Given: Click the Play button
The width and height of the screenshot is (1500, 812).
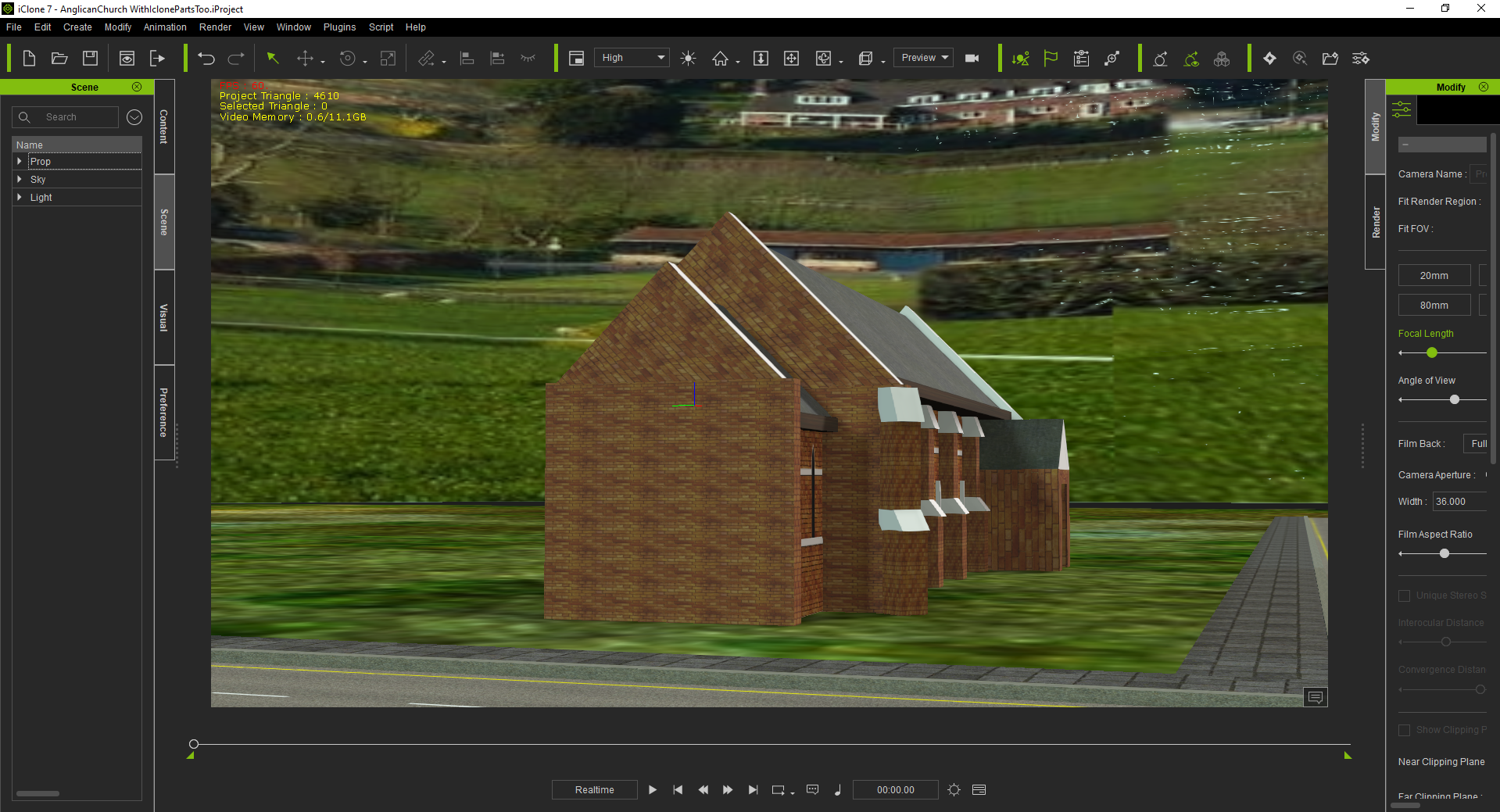Looking at the screenshot, I should coord(653,790).
